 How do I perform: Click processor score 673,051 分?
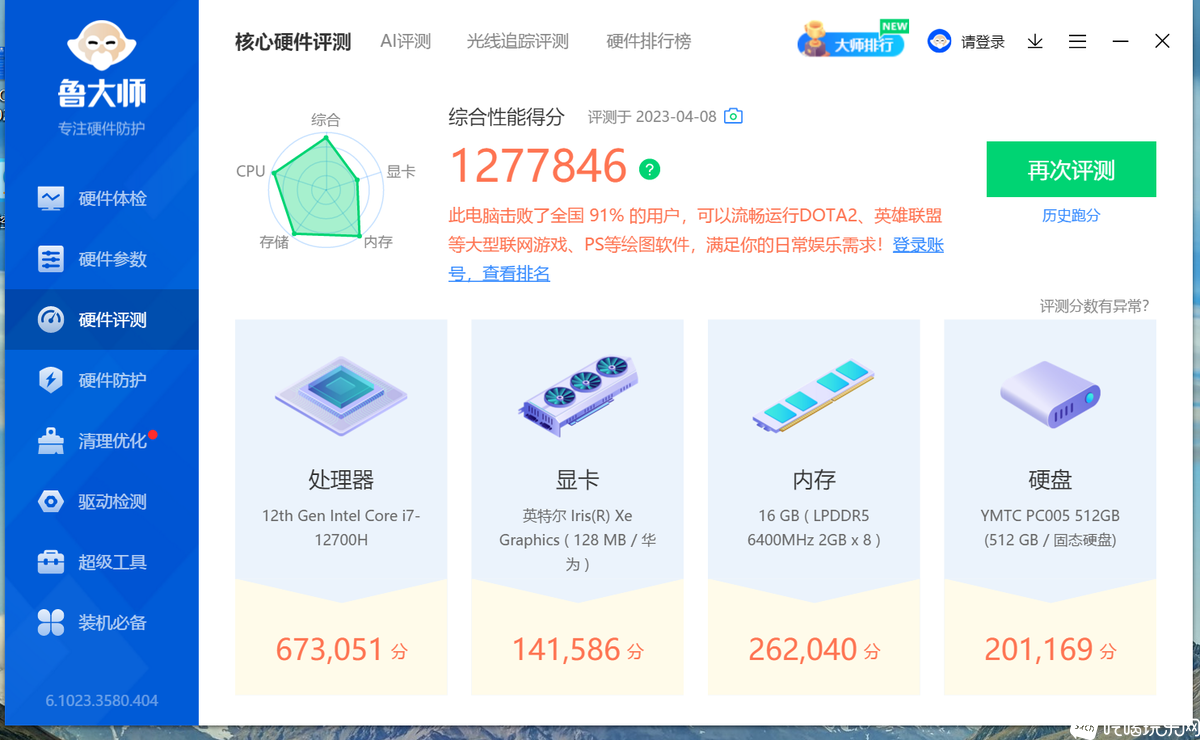click(x=341, y=650)
